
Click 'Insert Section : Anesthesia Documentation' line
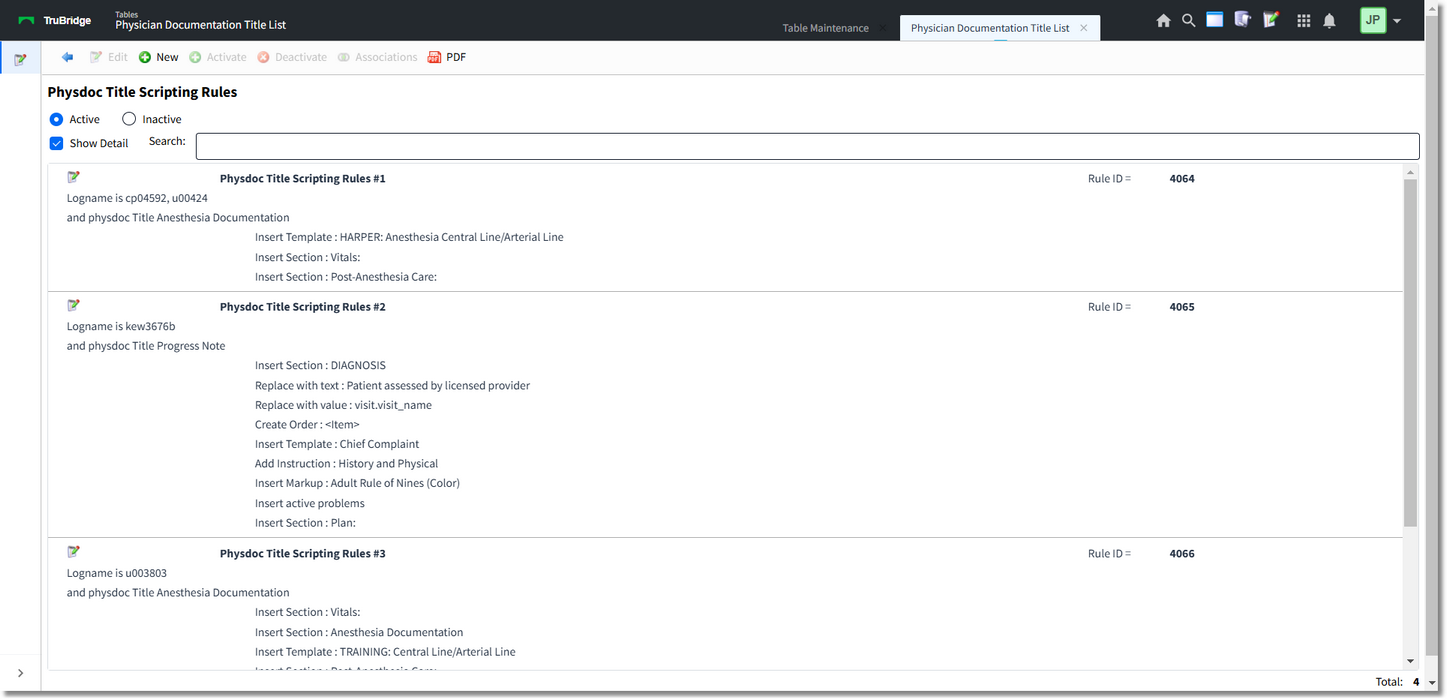(x=359, y=632)
